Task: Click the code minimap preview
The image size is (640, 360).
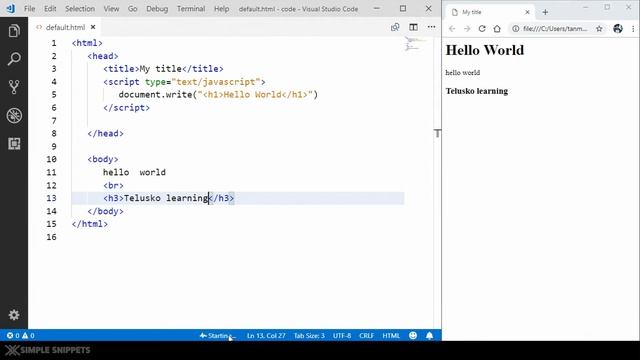Action: 415,44
